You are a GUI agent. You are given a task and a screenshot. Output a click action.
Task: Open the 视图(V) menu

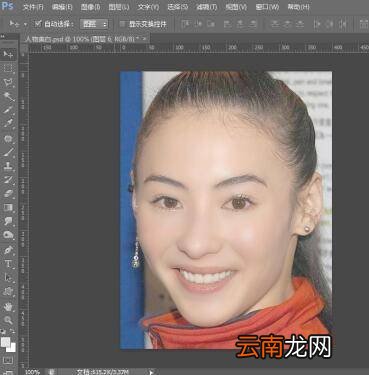click(x=236, y=7)
